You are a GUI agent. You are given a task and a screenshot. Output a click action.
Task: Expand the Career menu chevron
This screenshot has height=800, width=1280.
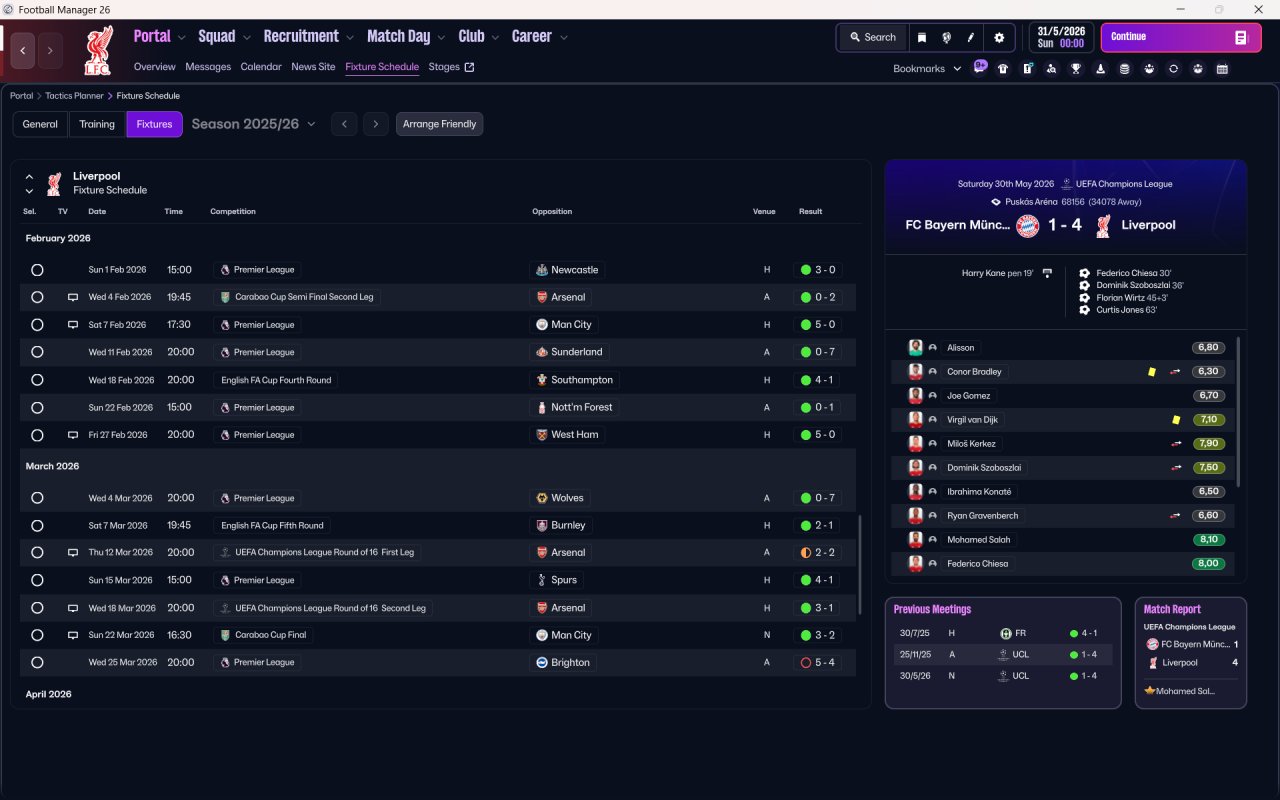click(563, 38)
